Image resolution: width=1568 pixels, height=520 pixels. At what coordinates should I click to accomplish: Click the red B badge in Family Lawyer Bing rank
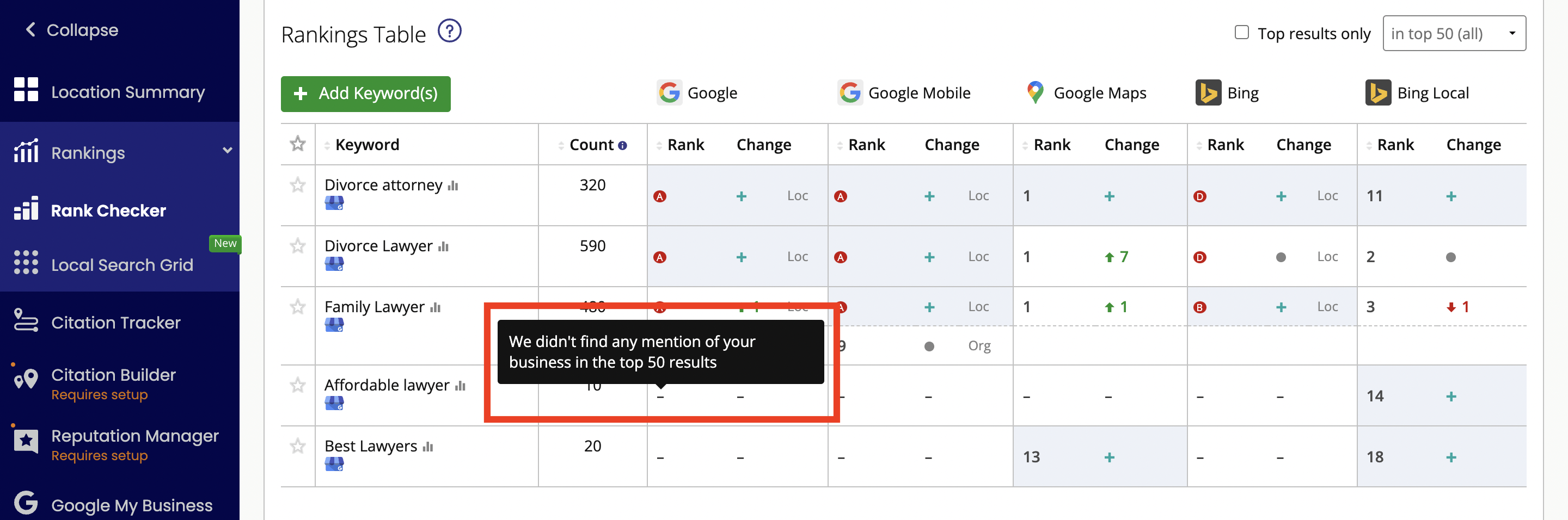(1199, 307)
